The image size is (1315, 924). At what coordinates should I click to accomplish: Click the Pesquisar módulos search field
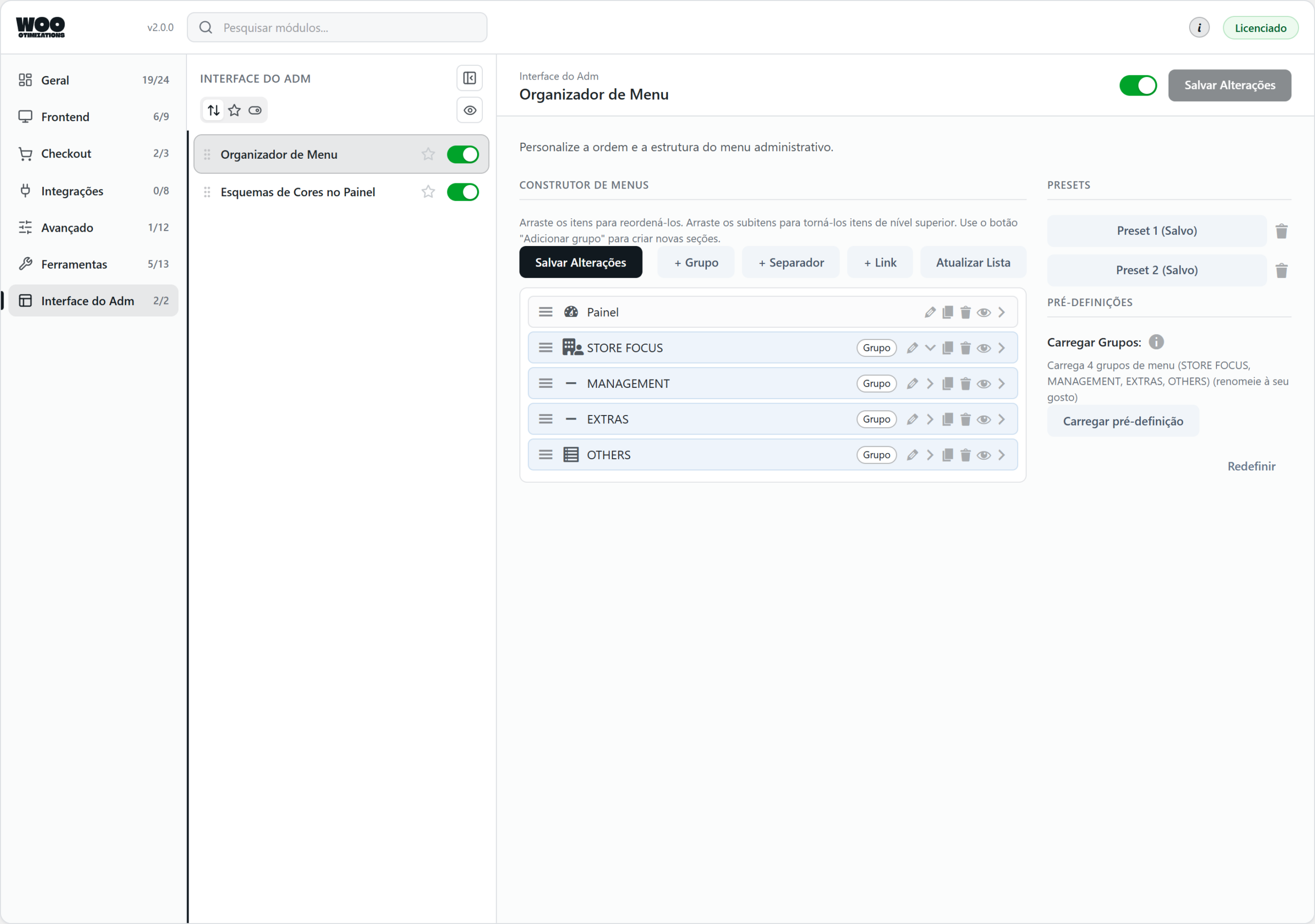click(x=337, y=28)
